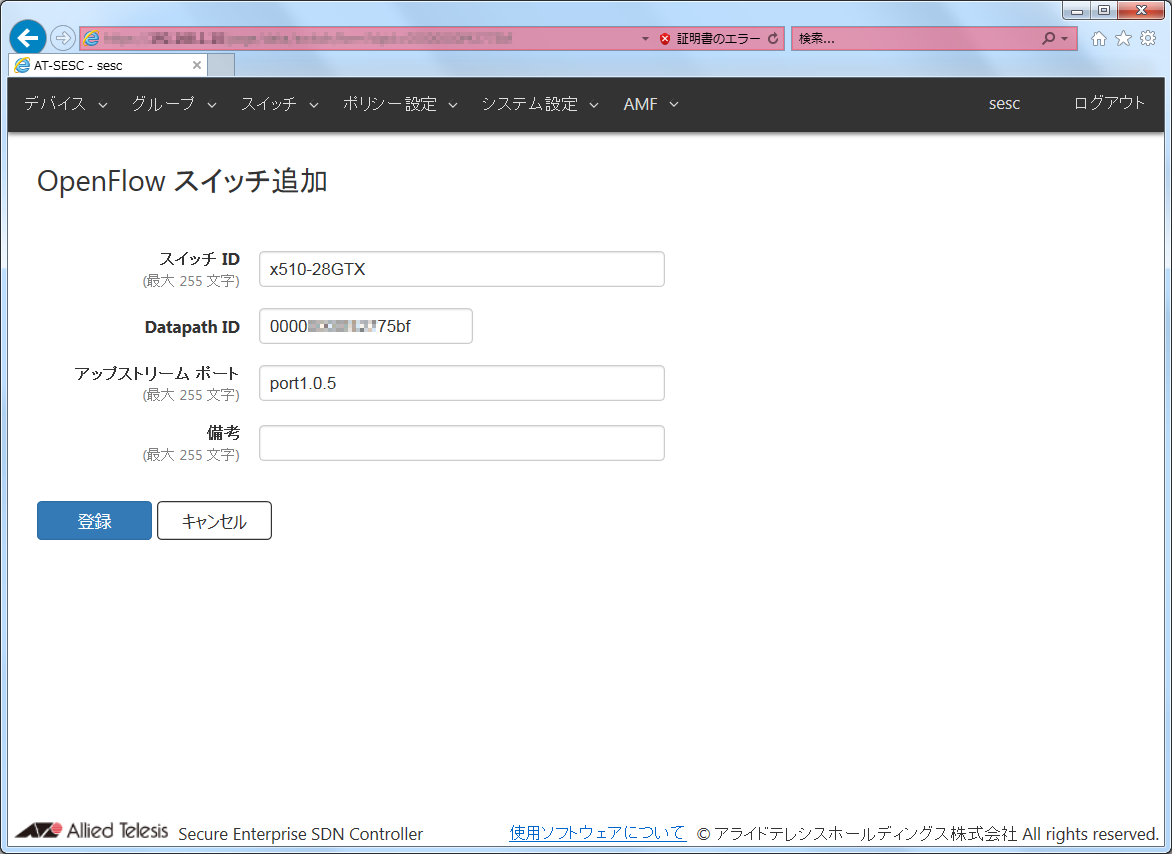1172x854 pixels.
Task: Open the AMF menu
Action: click(651, 104)
